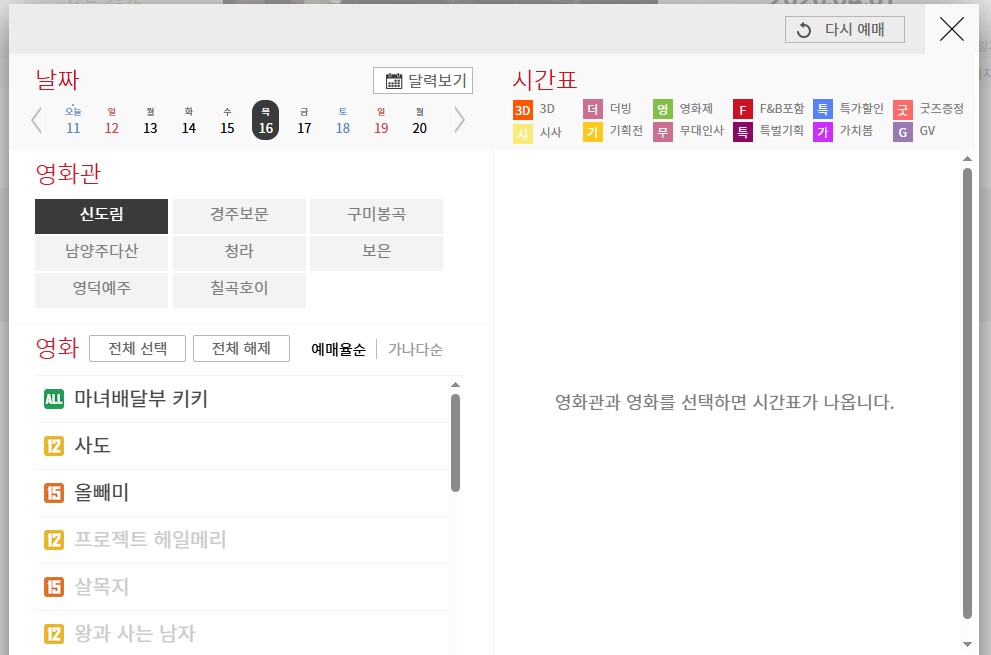Click the 기획전 yellow legend icon
Screen dimensions: 991x655
[592, 132]
